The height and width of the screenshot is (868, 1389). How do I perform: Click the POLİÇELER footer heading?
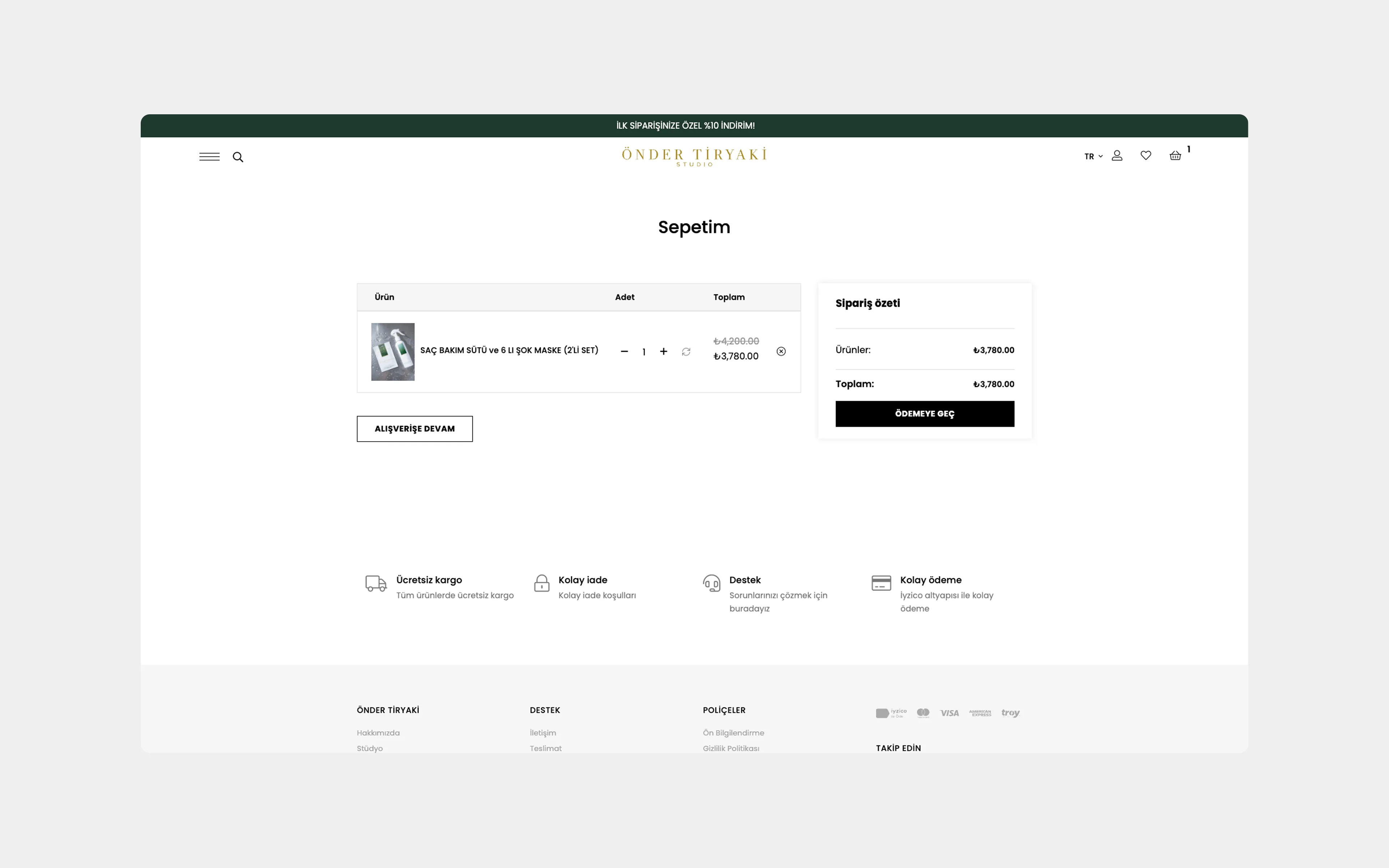724,710
